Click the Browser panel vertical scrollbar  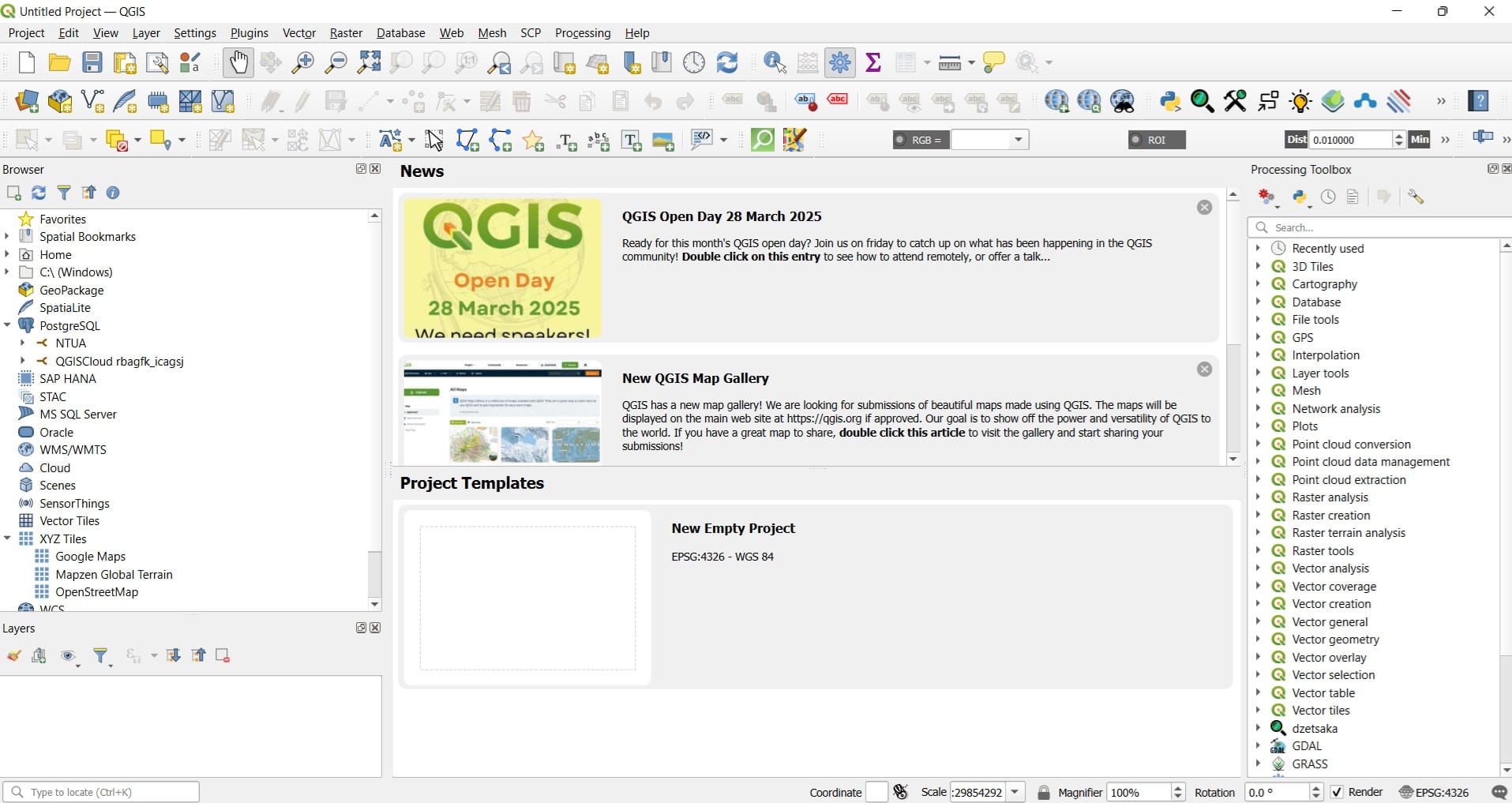(375, 410)
